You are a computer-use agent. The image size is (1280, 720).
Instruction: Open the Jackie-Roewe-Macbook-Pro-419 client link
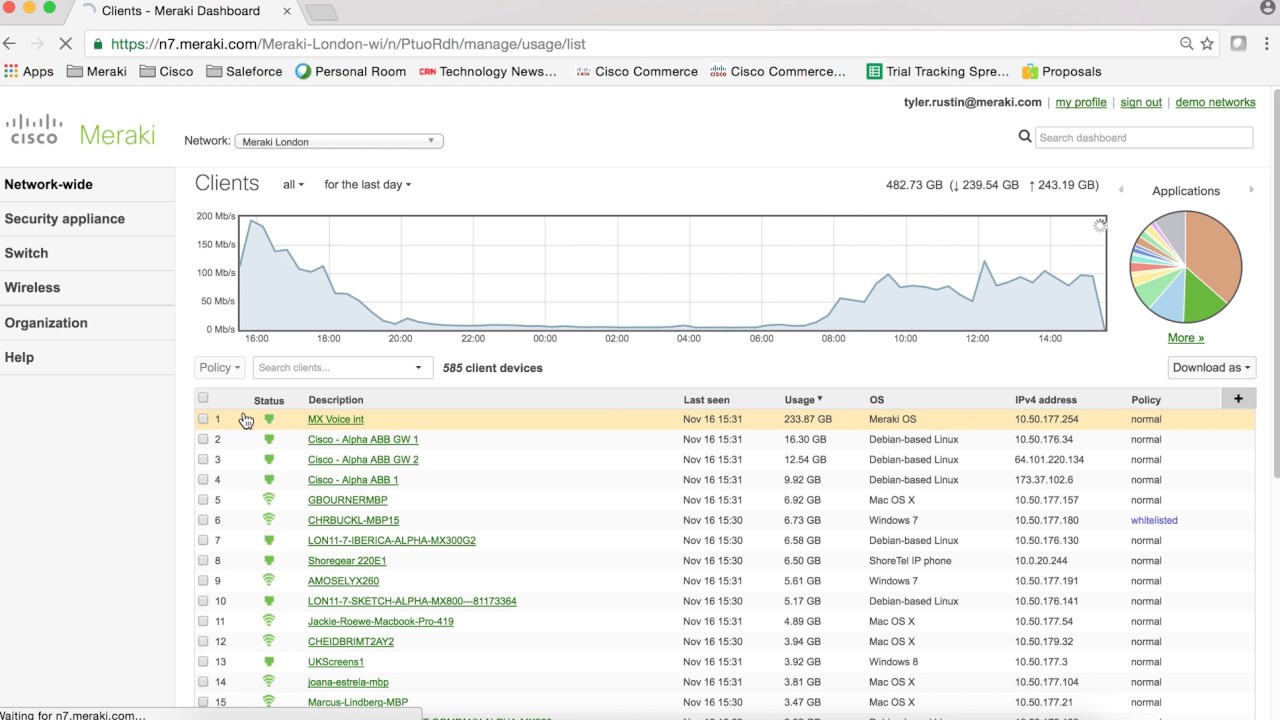tap(380, 621)
